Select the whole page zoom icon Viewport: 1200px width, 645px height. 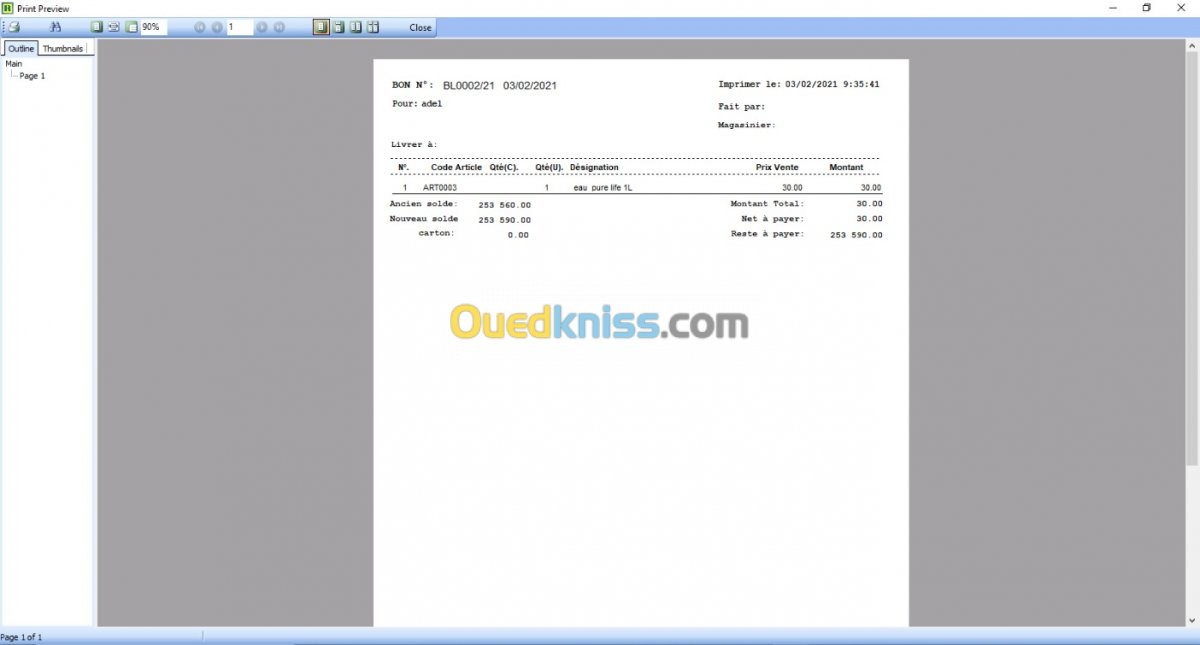pyautogui.click(x=131, y=27)
